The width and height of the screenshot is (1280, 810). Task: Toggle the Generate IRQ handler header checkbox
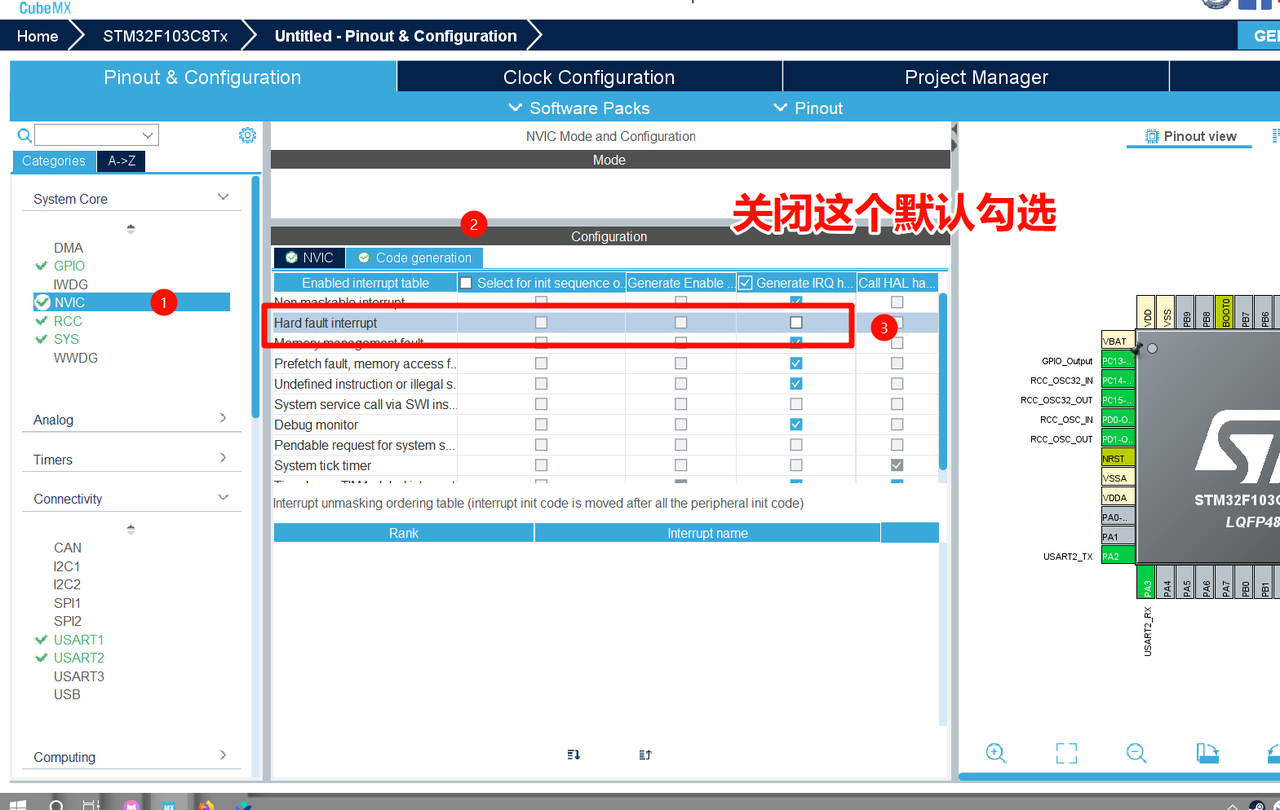click(x=745, y=283)
